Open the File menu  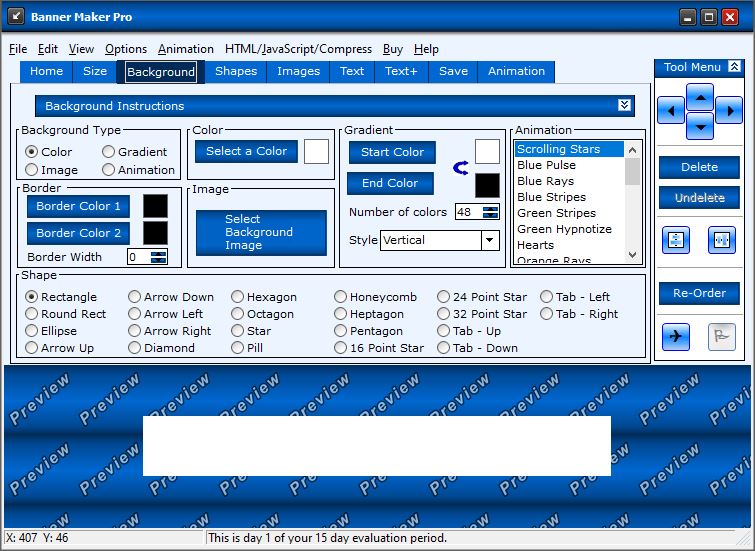18,49
